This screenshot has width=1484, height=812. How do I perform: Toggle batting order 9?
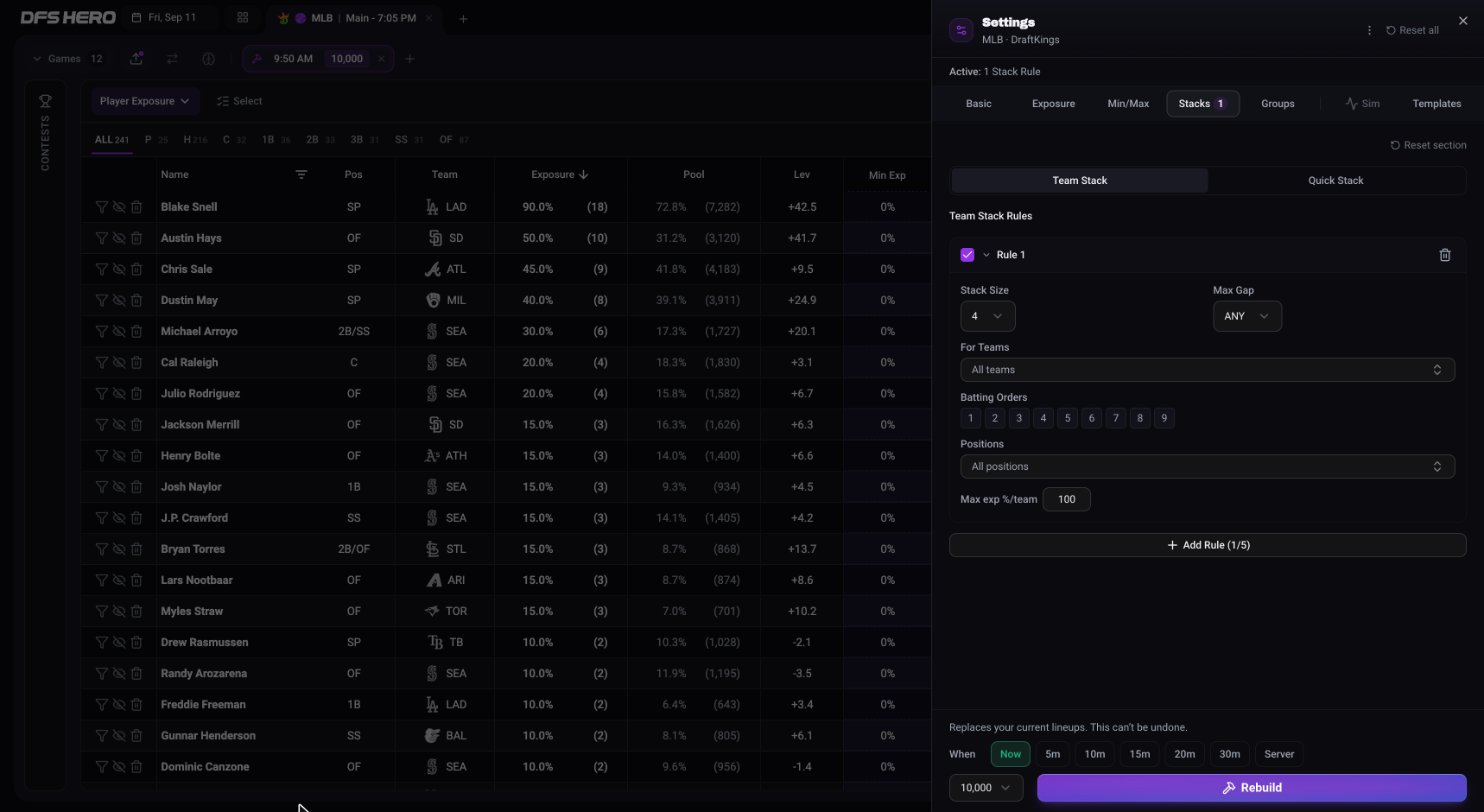pyautogui.click(x=1163, y=418)
